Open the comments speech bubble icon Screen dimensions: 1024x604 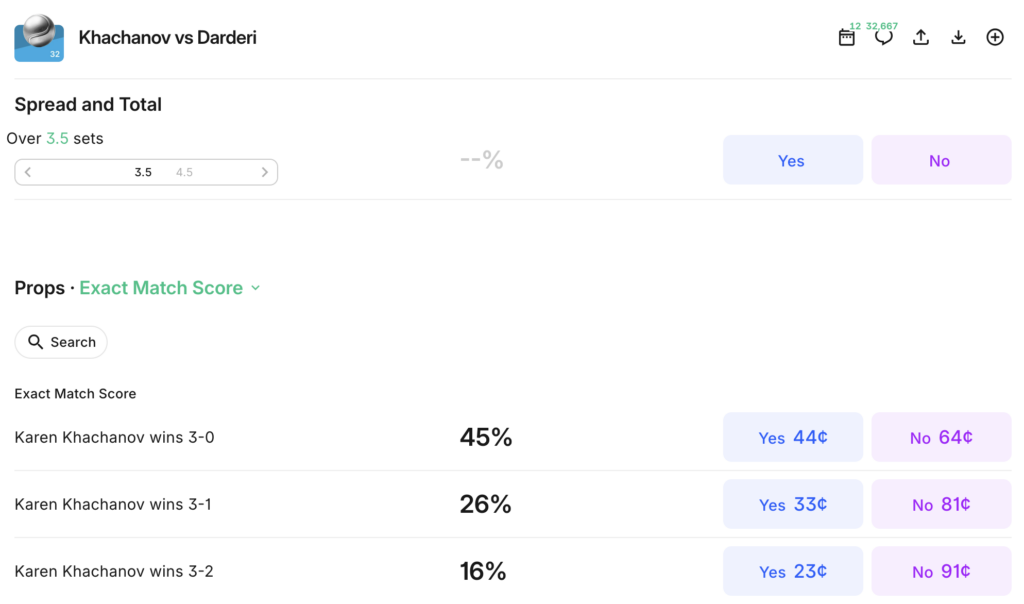[884, 38]
